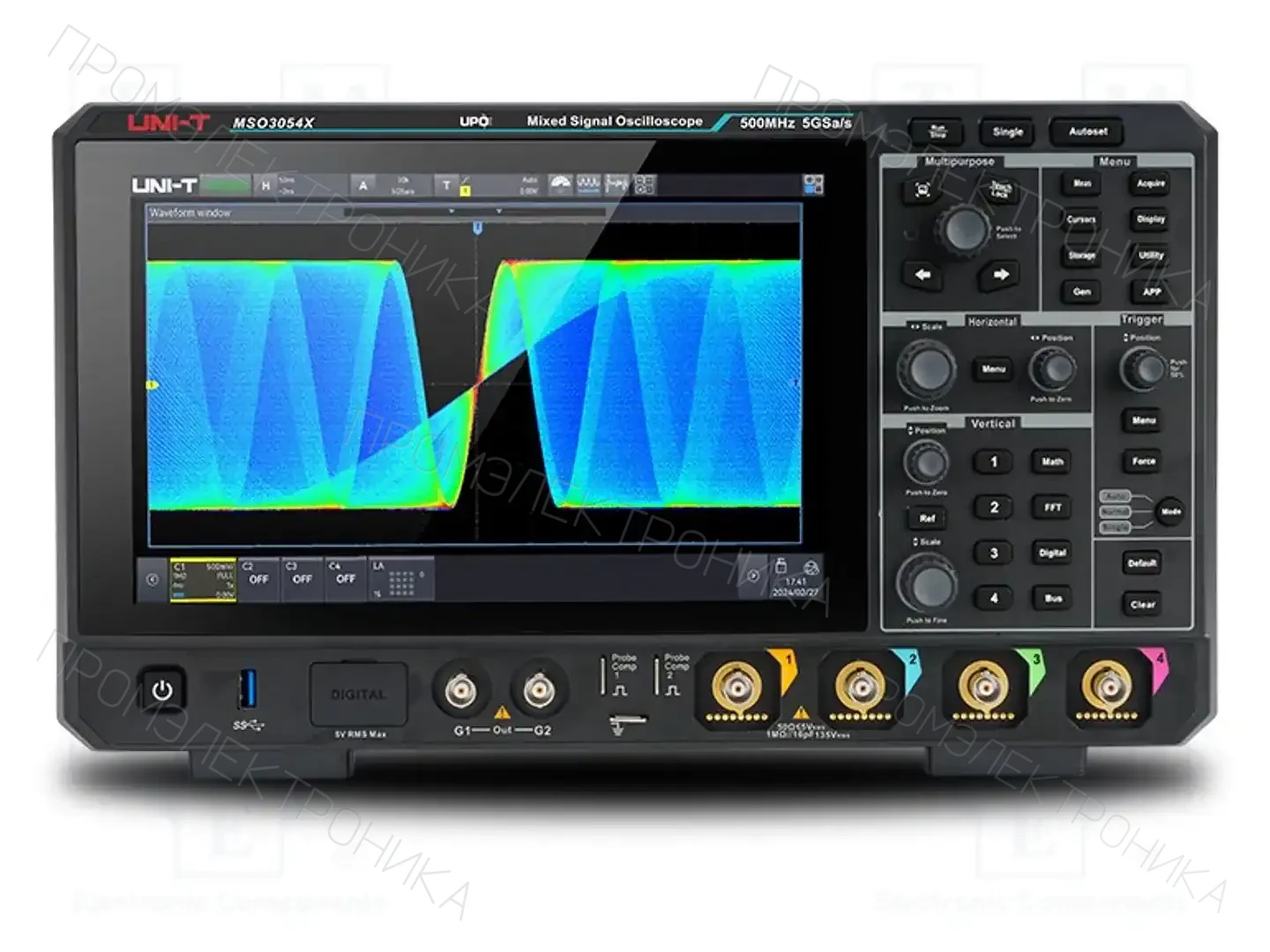Tap the network status icon on screen

coord(811,567)
